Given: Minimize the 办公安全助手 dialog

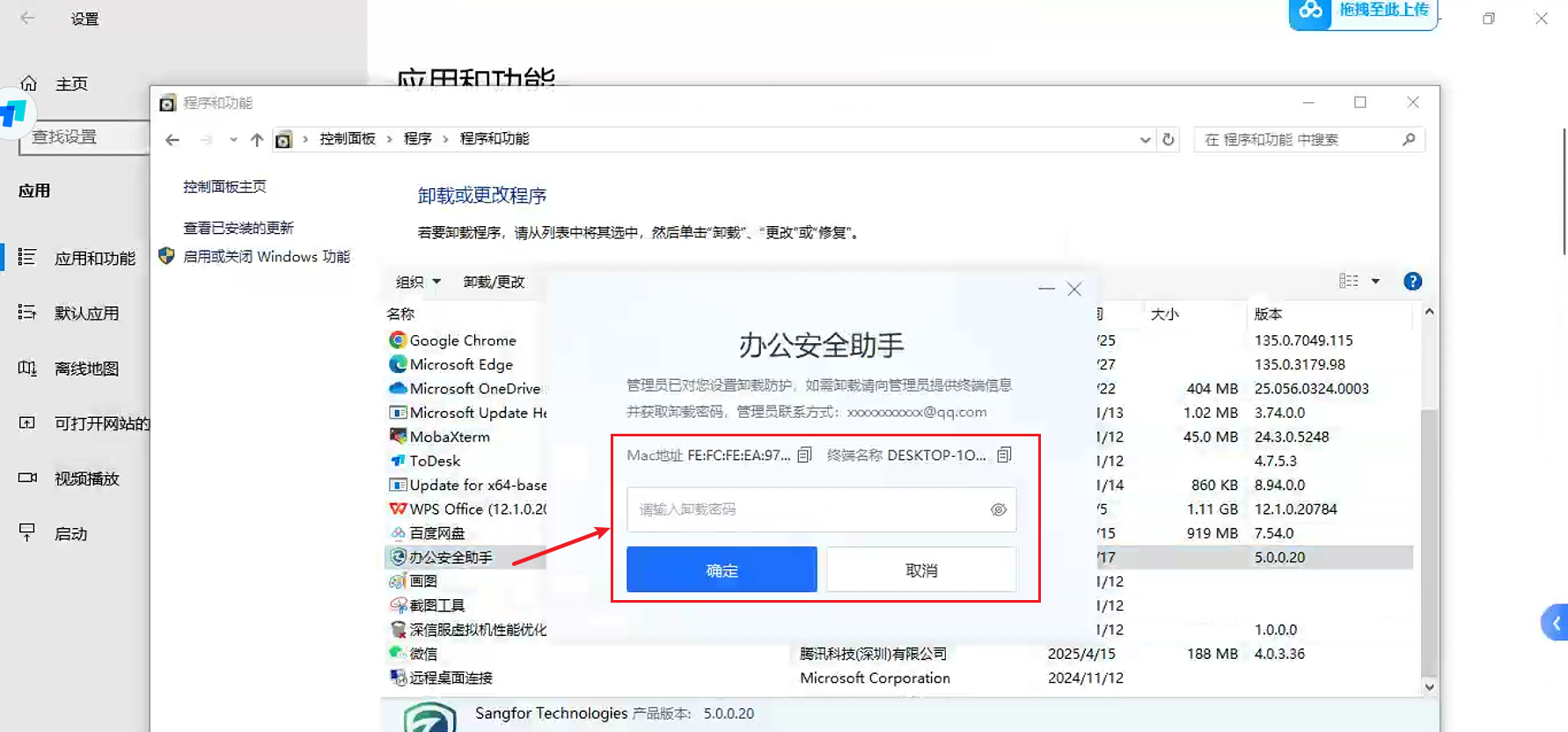Looking at the screenshot, I should pyautogui.click(x=1046, y=289).
